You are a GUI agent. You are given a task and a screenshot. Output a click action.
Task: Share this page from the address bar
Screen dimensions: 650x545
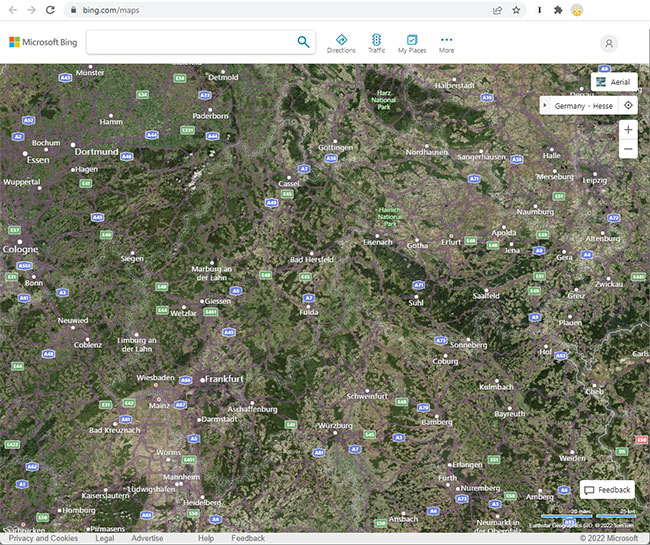[497, 10]
